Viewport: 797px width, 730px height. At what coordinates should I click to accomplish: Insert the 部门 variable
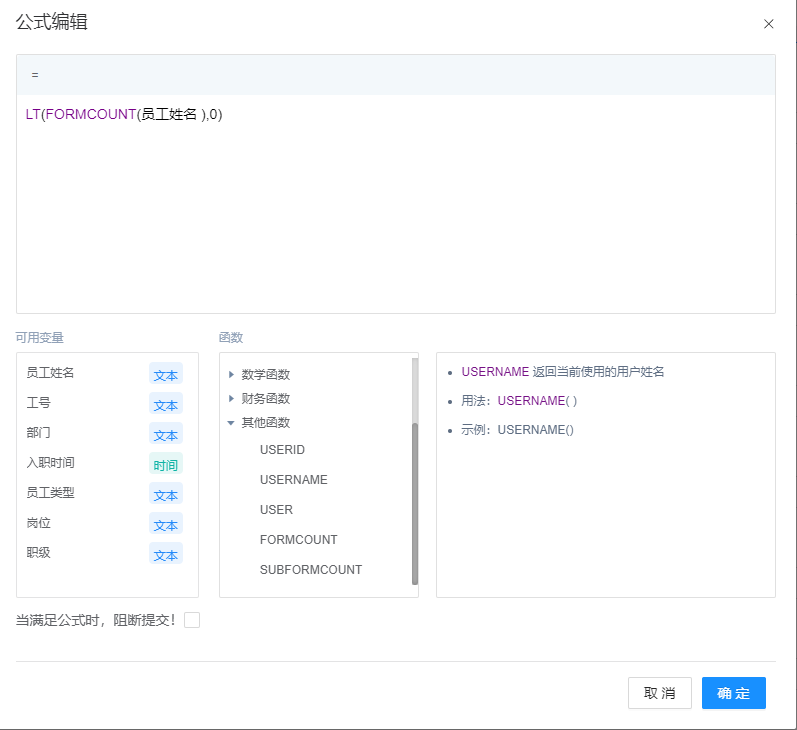click(39, 433)
